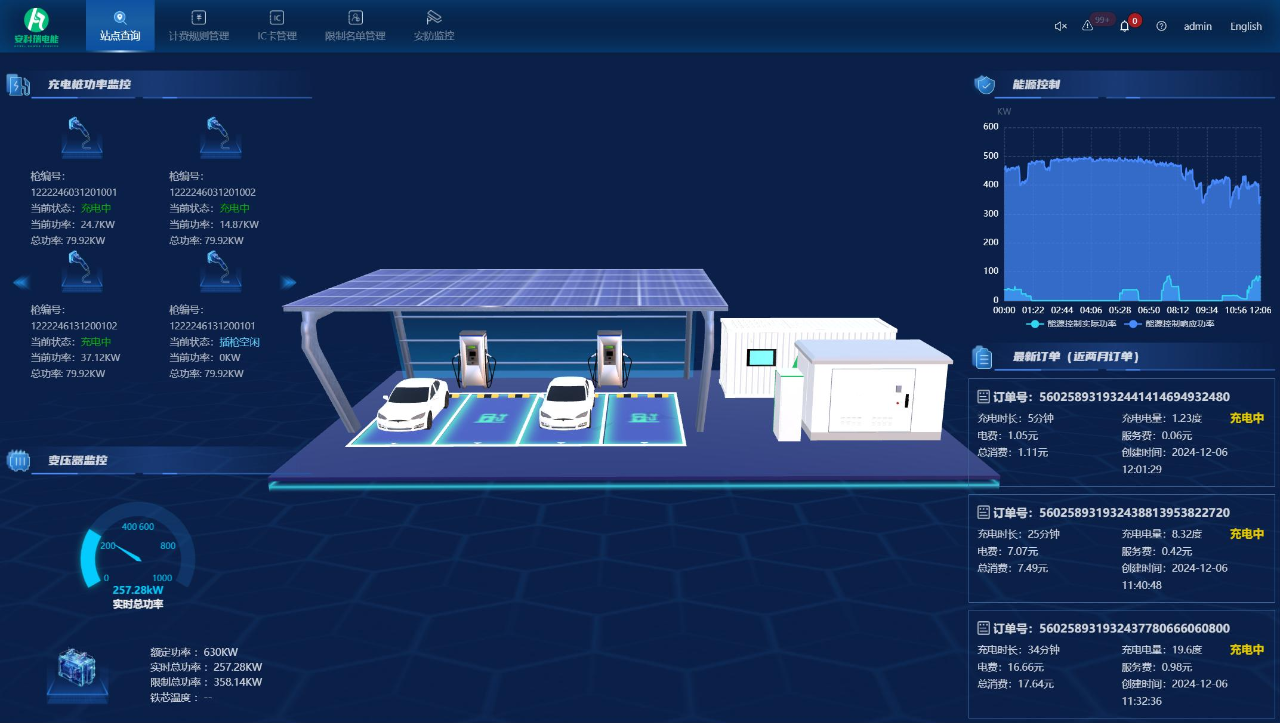The width and height of the screenshot is (1280, 723).
Task: Open the 计费规则管理 tab
Action: (198, 26)
